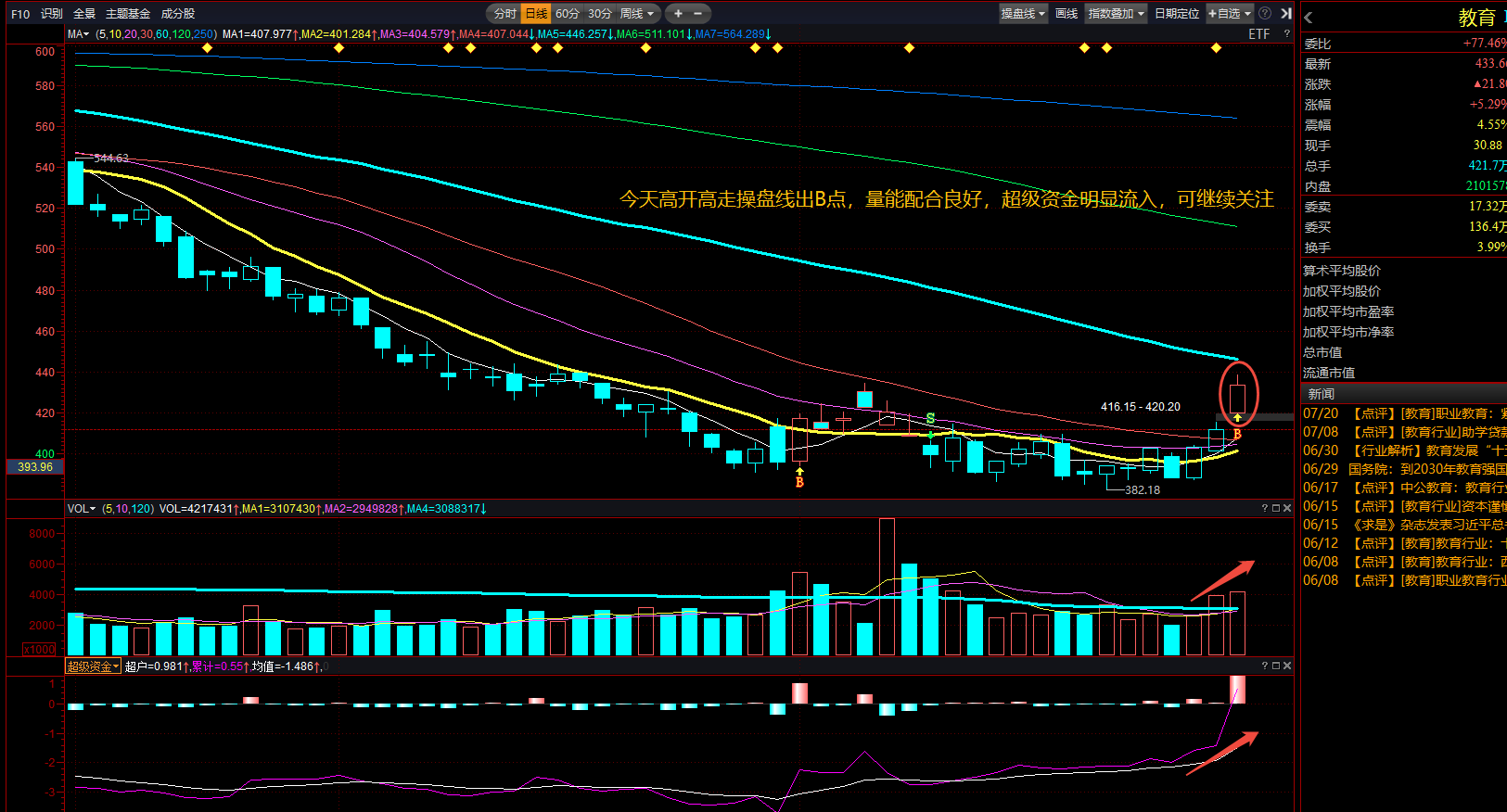
Task: Expand the 周线 period dropdown
Action: (638, 13)
